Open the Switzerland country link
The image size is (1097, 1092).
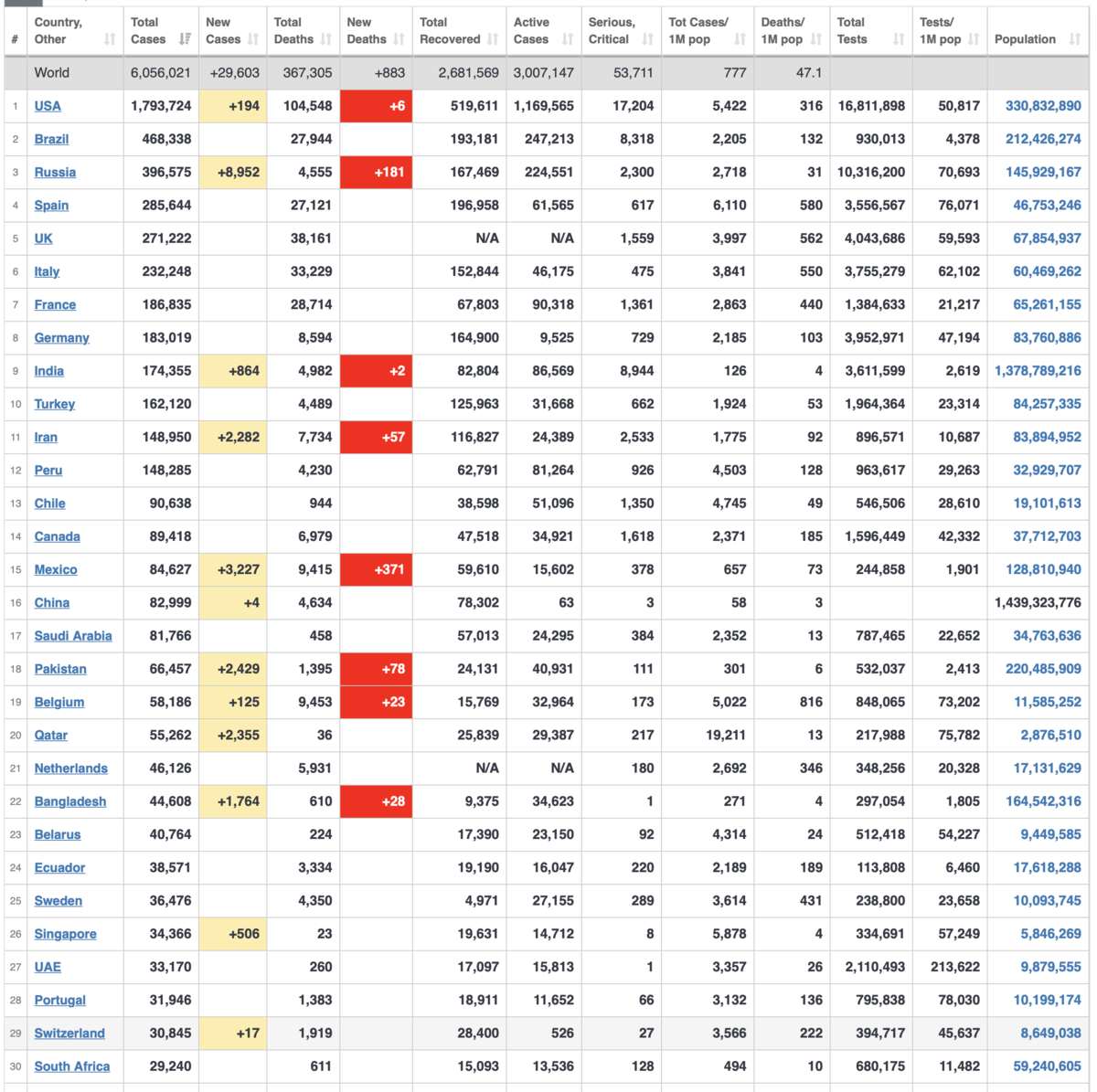[x=69, y=1034]
